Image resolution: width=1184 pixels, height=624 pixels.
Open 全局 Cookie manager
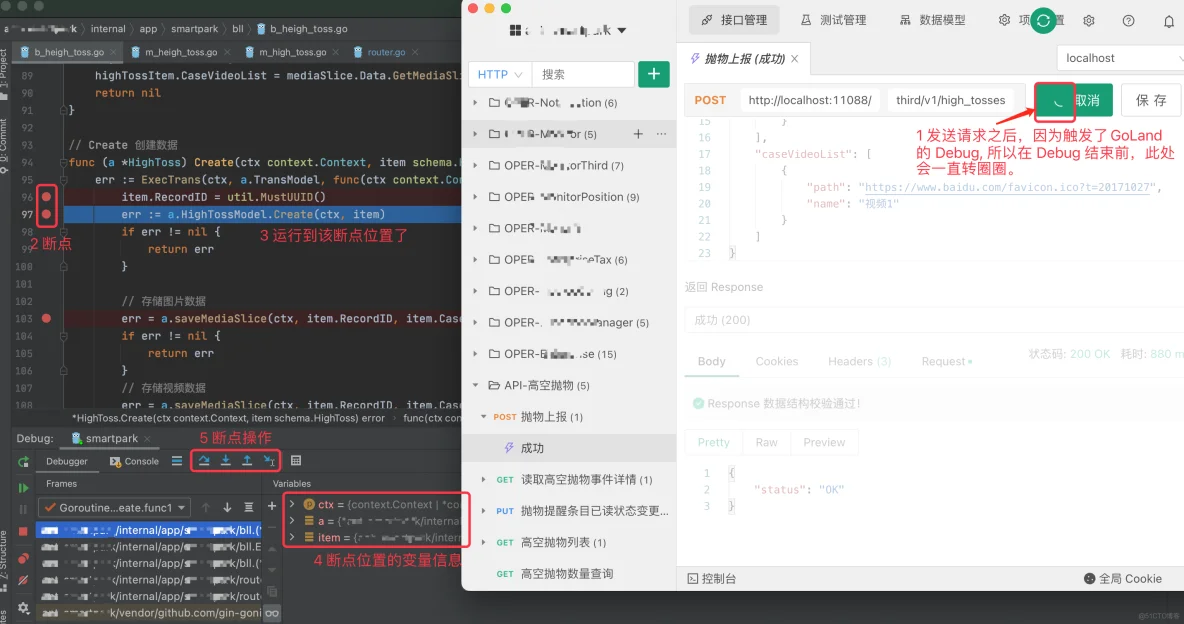[x=1123, y=579]
